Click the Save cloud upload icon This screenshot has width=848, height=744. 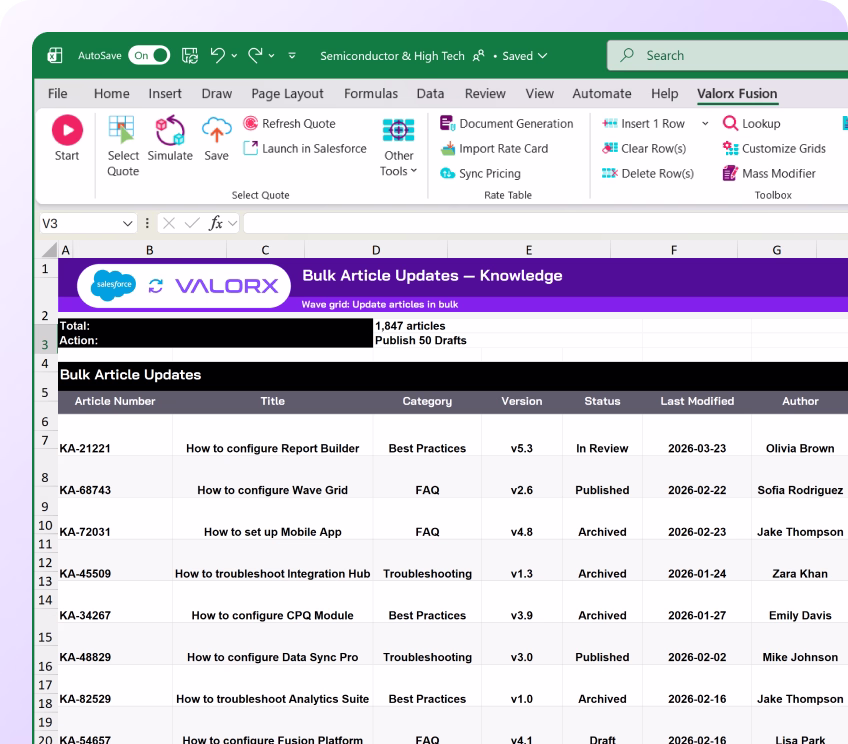[x=216, y=130]
